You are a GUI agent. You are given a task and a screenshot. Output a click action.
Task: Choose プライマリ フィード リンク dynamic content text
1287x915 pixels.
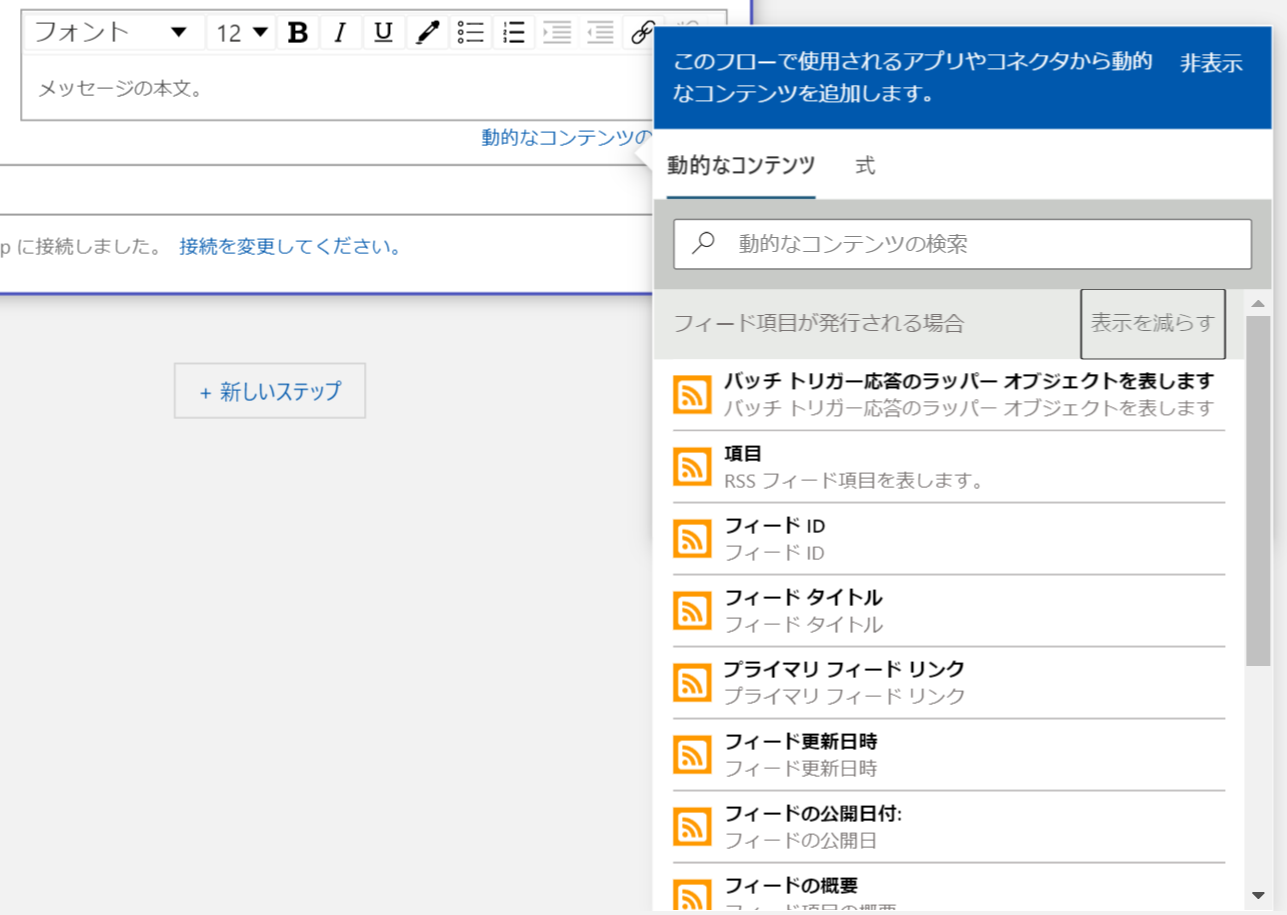[x=845, y=669]
